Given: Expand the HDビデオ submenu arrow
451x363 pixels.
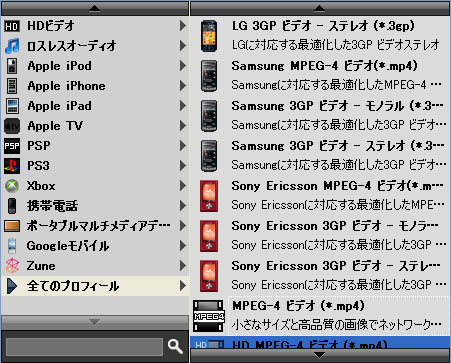Looking at the screenshot, I should (183, 26).
